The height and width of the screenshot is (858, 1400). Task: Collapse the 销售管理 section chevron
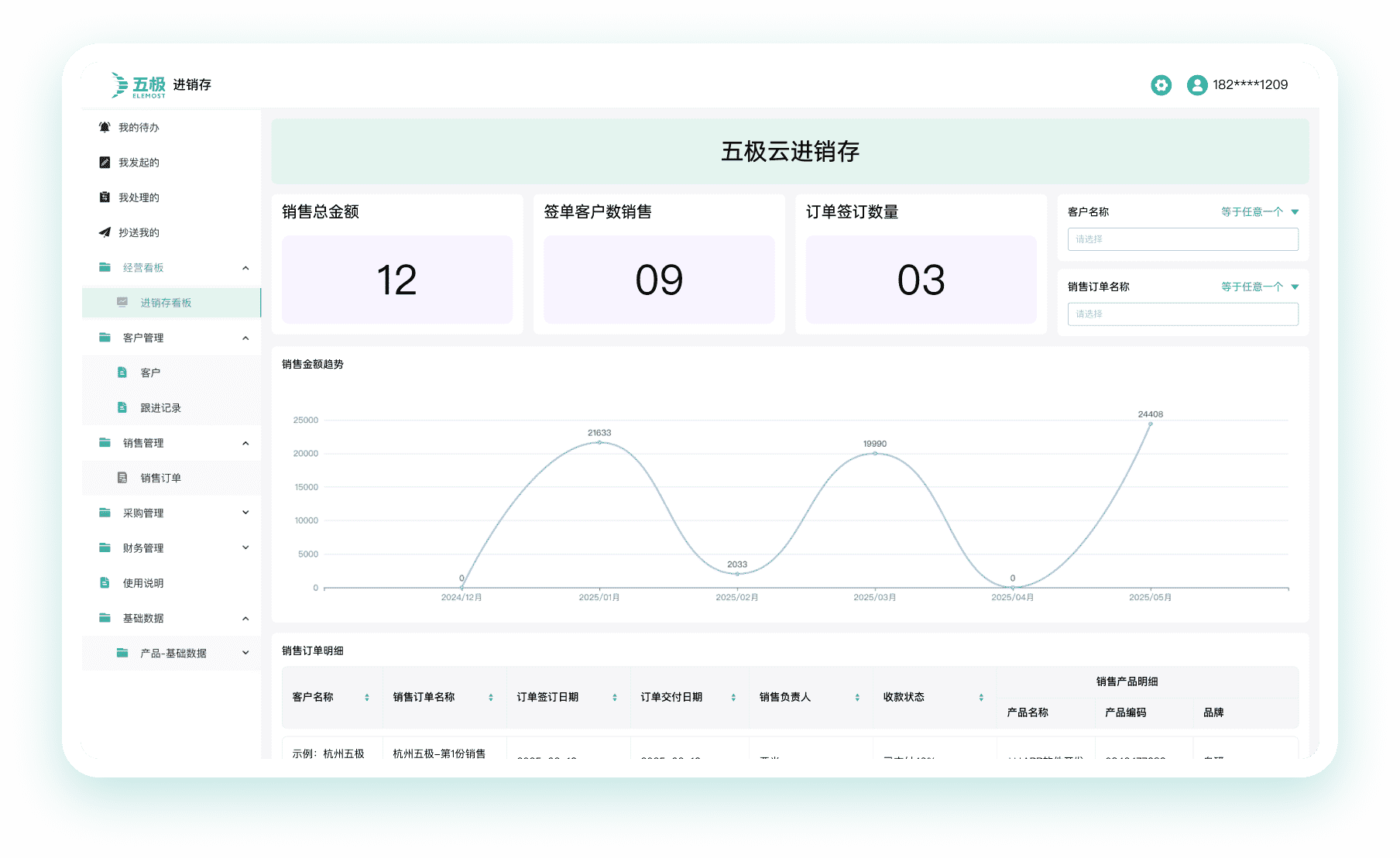(245, 443)
